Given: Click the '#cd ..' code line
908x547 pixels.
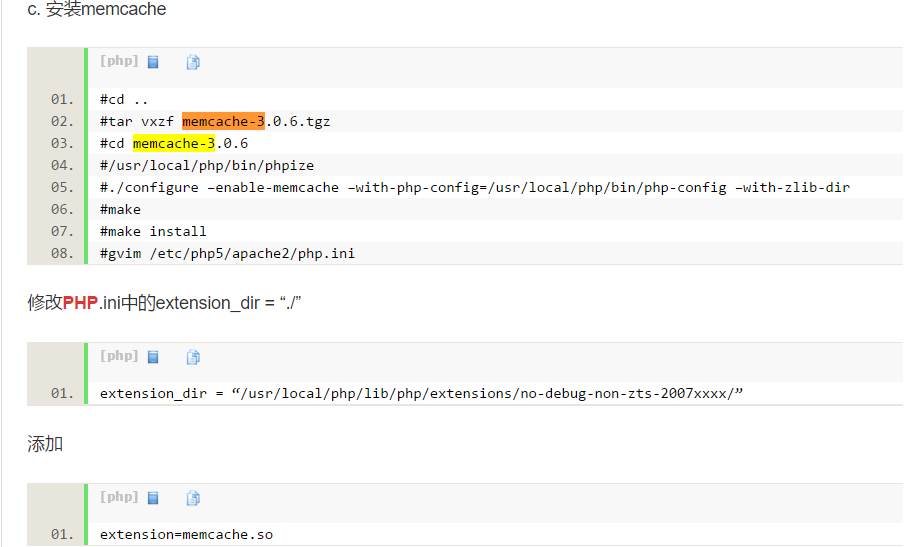Looking at the screenshot, I should click(x=124, y=100).
